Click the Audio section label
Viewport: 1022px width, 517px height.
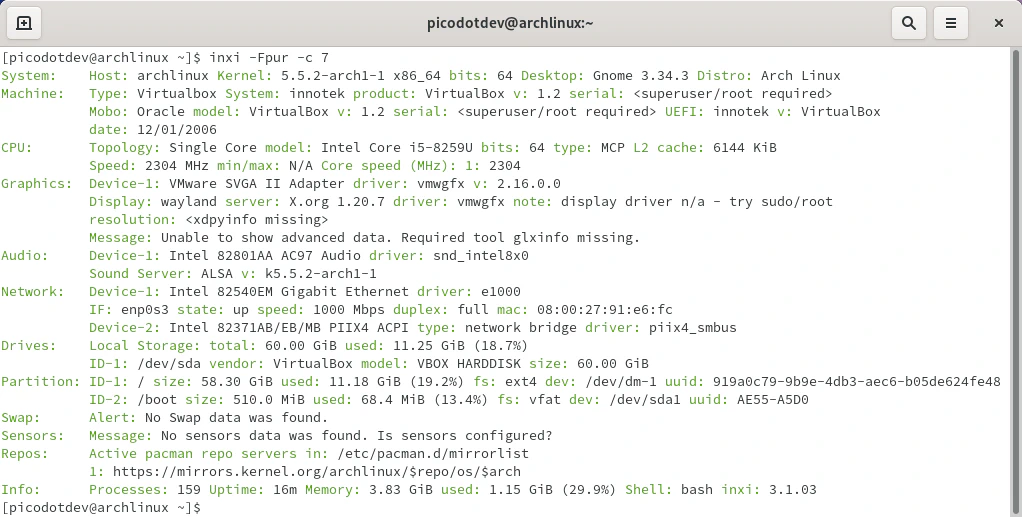pos(24,256)
